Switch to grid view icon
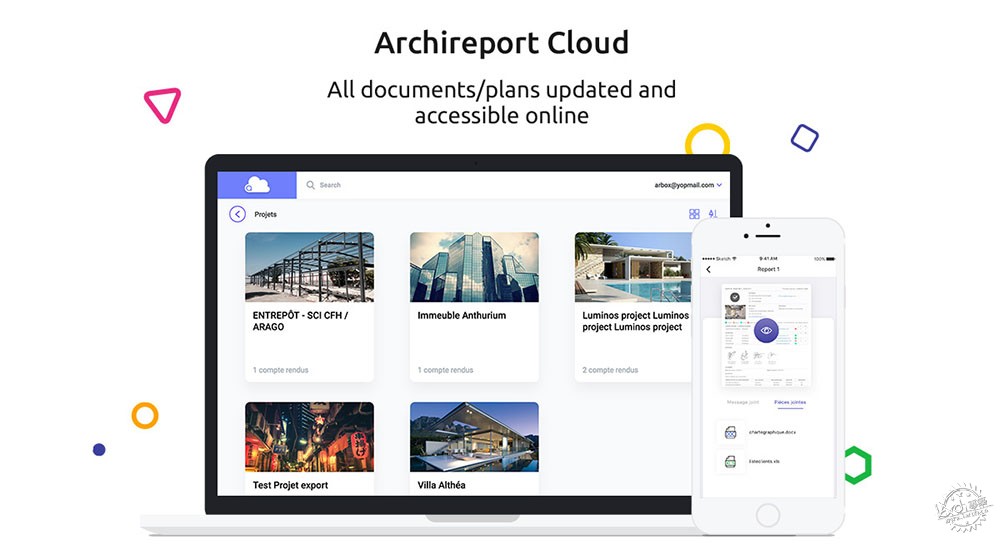This screenshot has height=544, width=1000. point(695,214)
